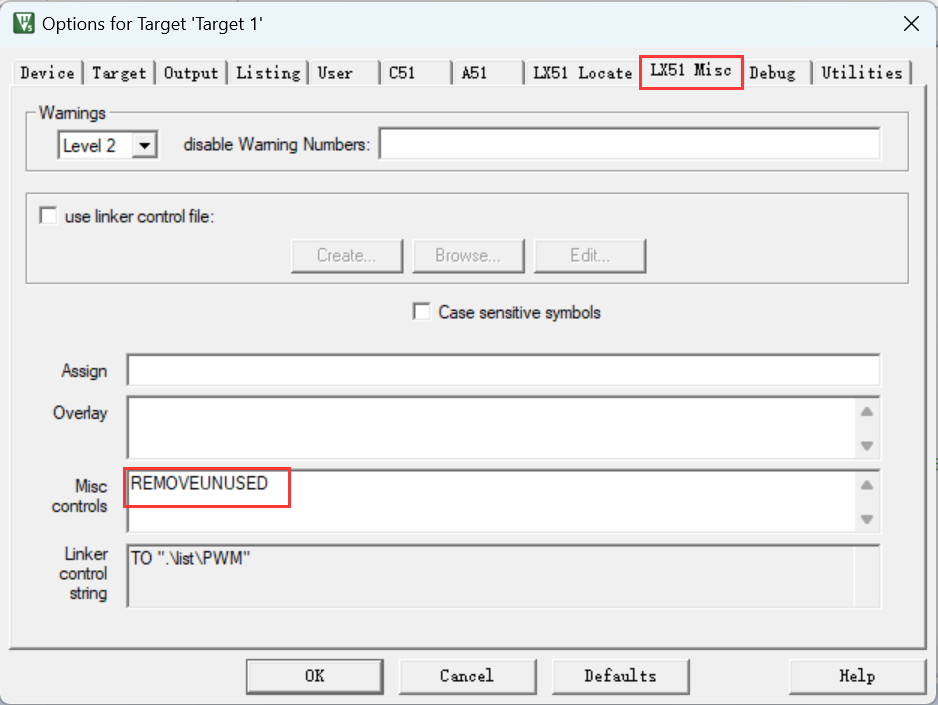Viewport: 938px width, 705px height.
Task: Click REMOVEUNUSED in Misc controls box
Action: click(199, 483)
